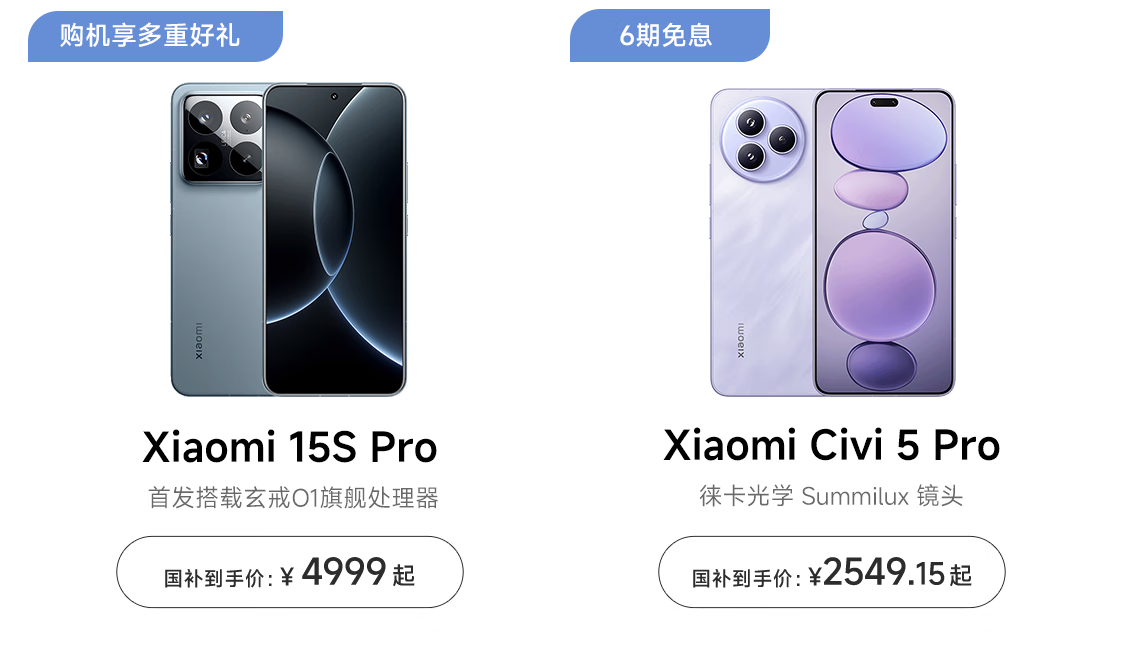1125x650 pixels.
Task: Click the 15S Pro dark wallpaper screen
Action: 334,240
